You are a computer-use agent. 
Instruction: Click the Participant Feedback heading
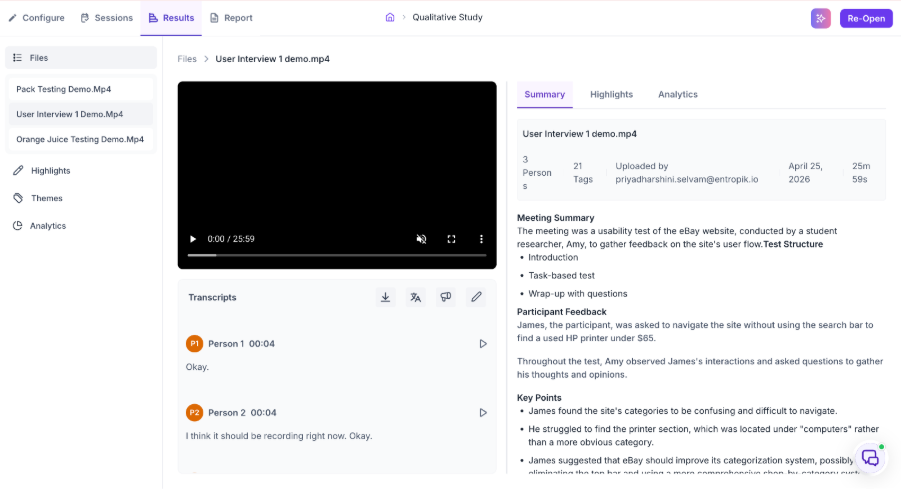561,312
